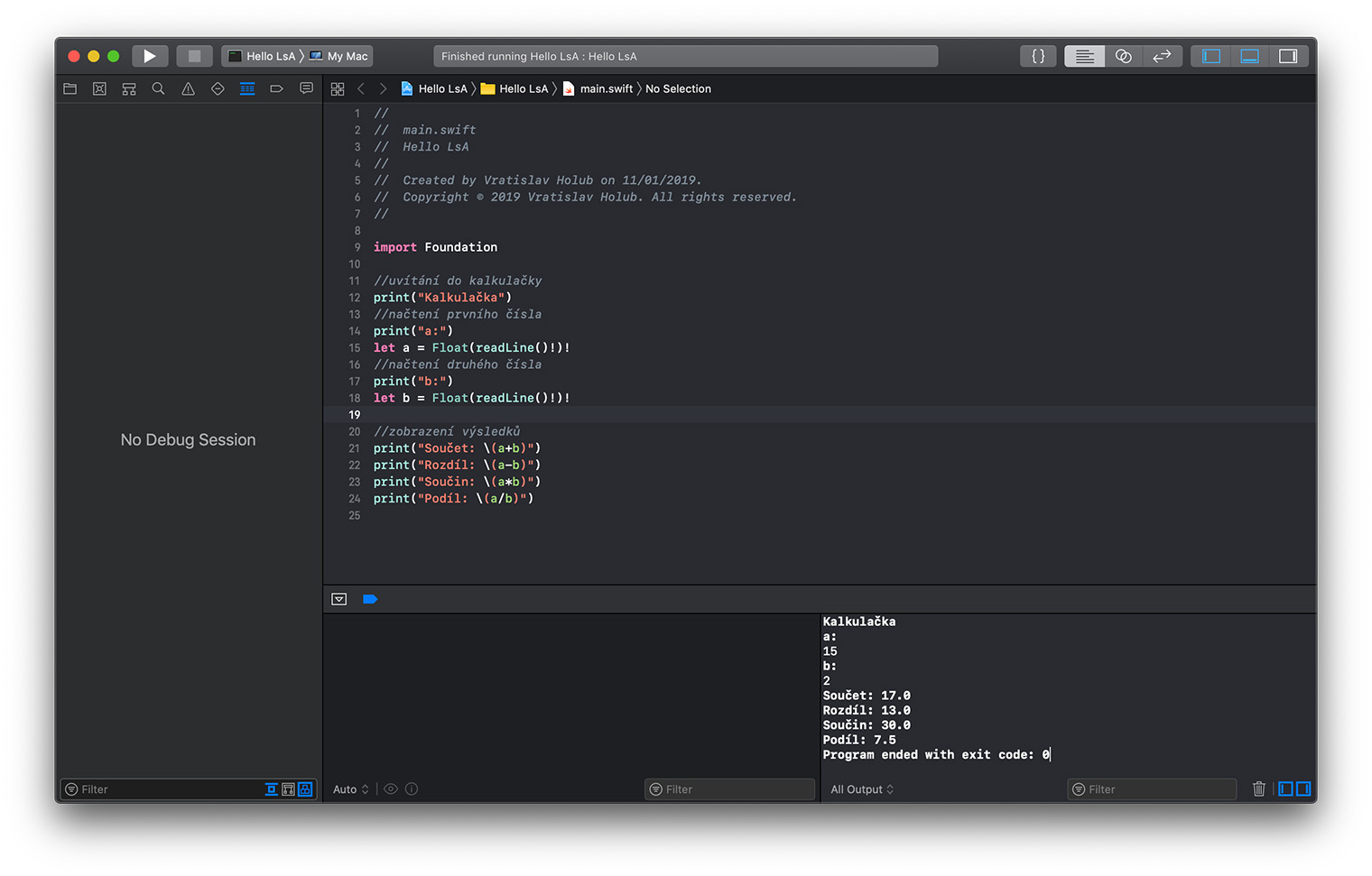The height and width of the screenshot is (876, 1372).
Task: Stop the running program
Action: pos(194,56)
